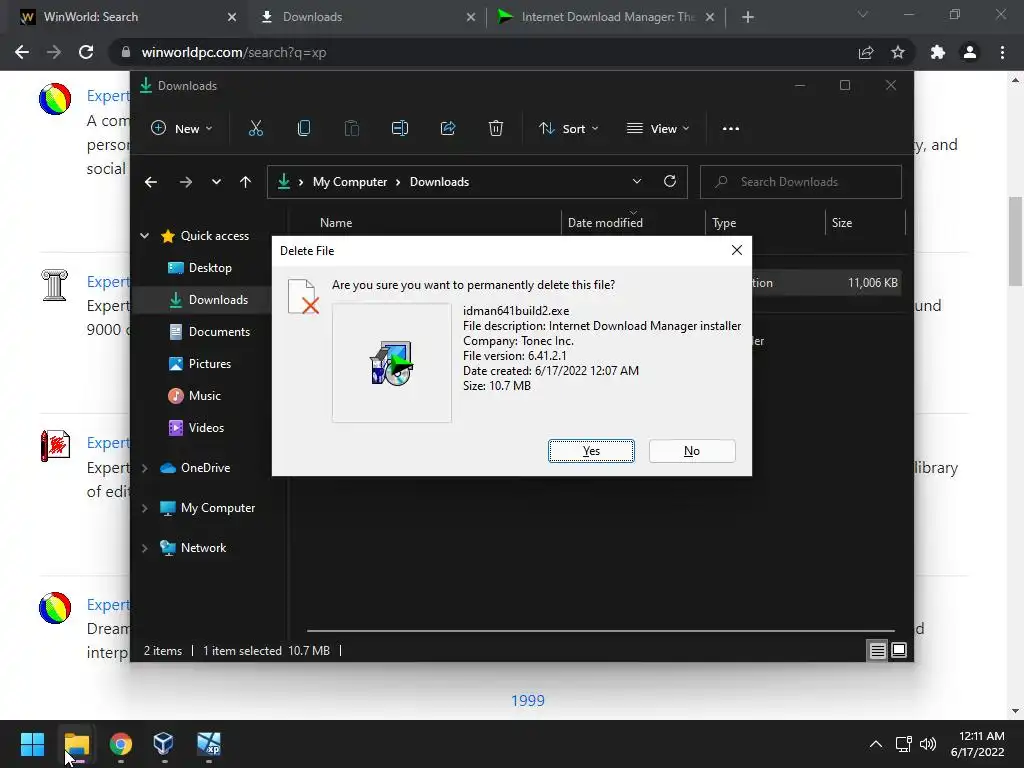Refresh the Downloads folder view
This screenshot has width=1024, height=768.
click(x=669, y=182)
